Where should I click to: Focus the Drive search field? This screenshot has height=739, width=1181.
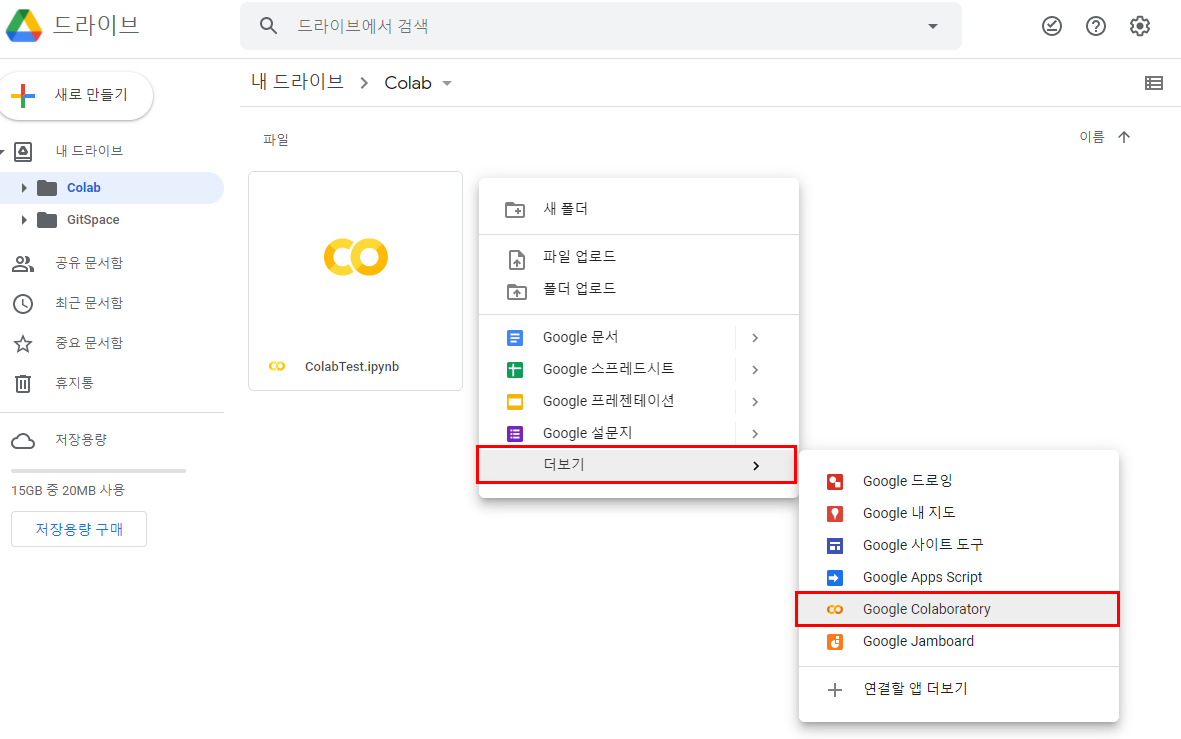click(x=601, y=26)
